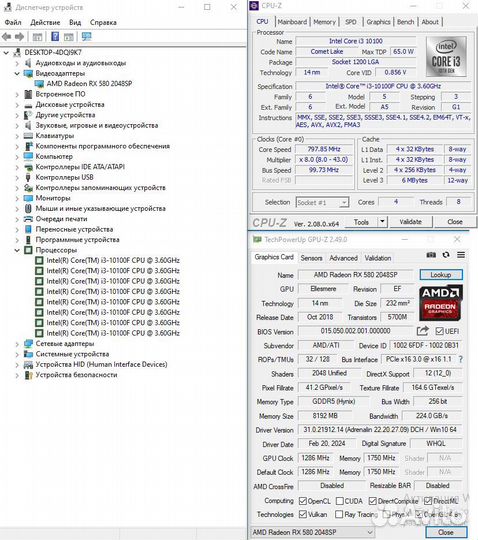Viewport: 478px width, 540px height.
Task: Click the Мониторы monitor icon
Action: click(x=28, y=198)
